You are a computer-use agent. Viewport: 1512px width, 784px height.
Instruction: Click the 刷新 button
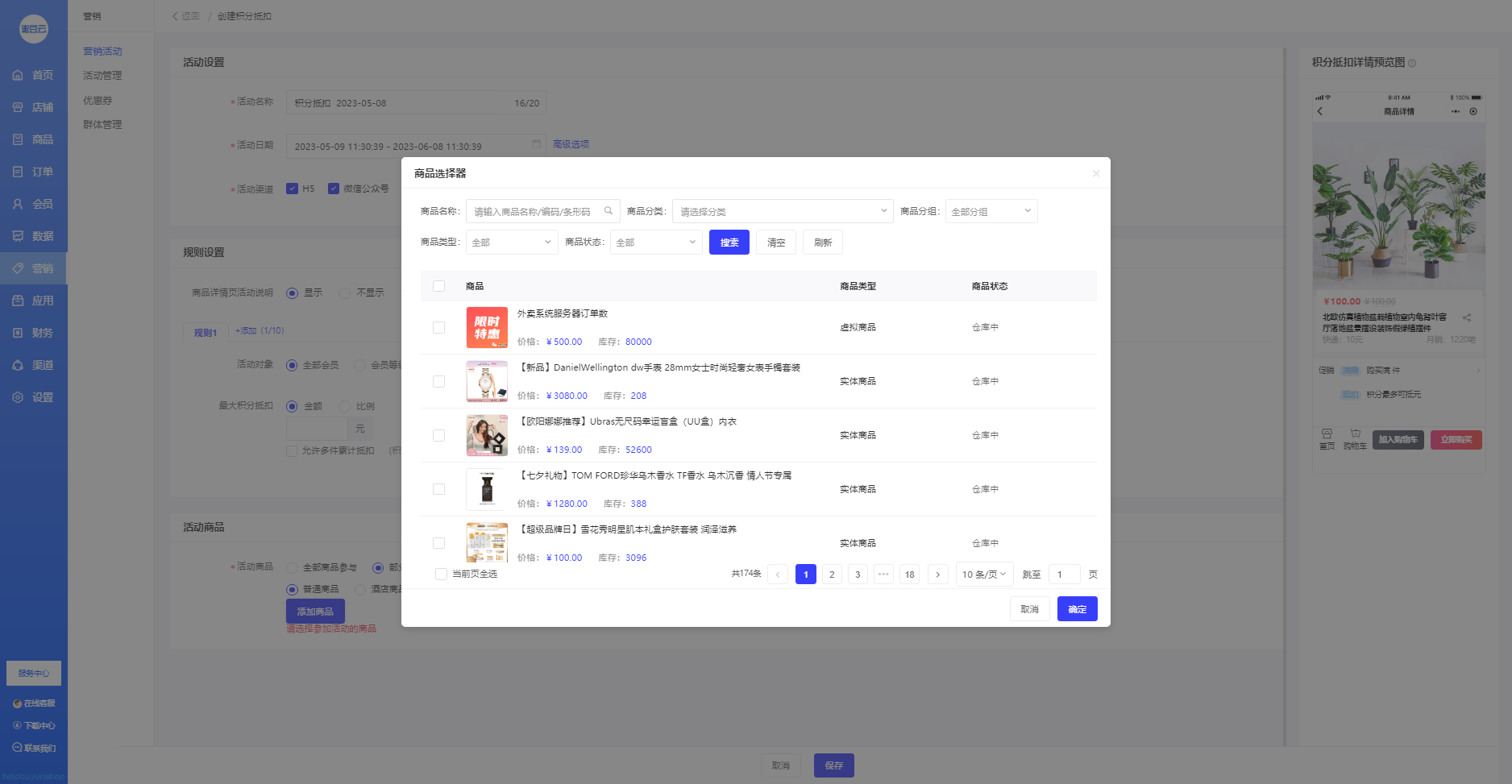coord(823,242)
